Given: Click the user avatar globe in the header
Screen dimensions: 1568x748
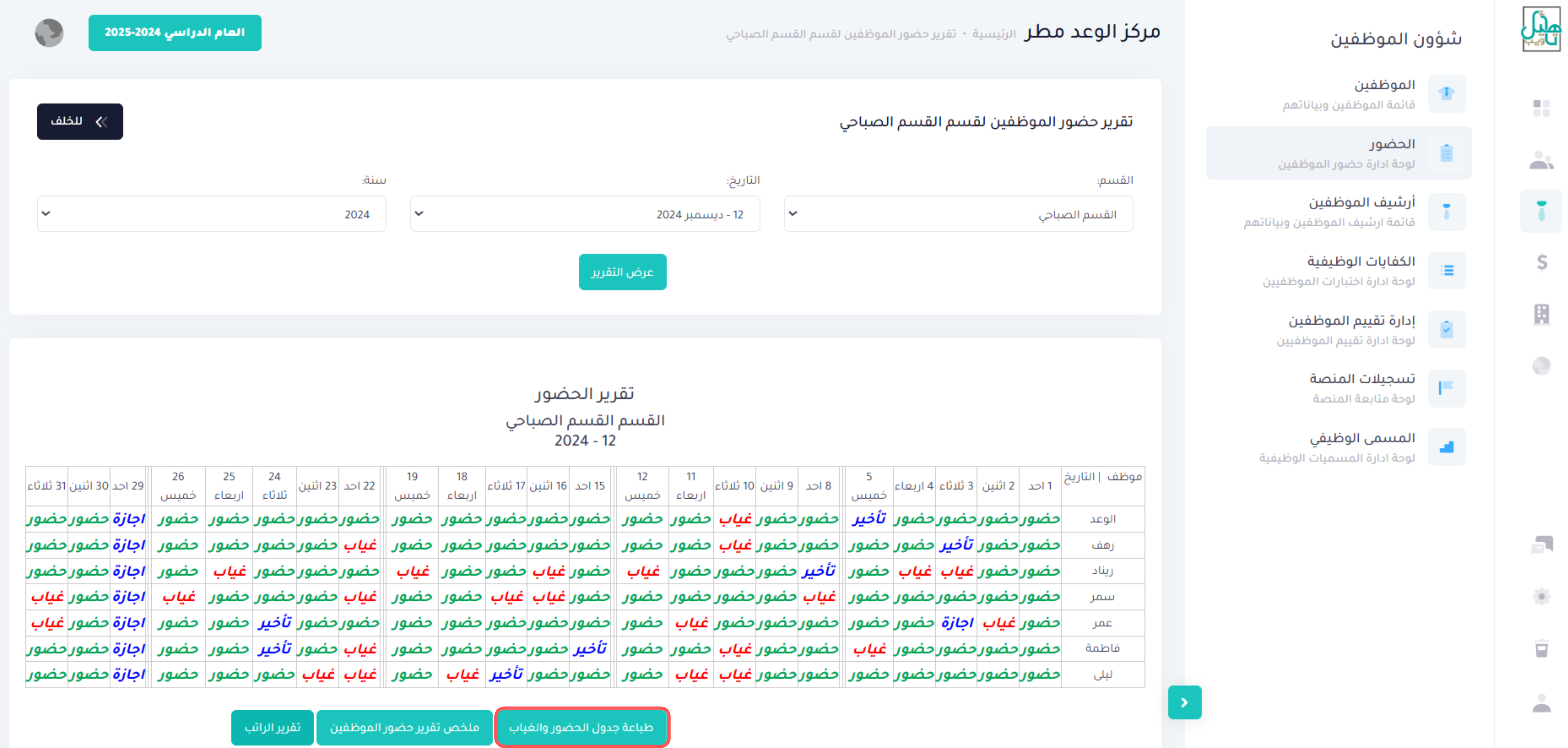Looking at the screenshot, I should tap(49, 32).
